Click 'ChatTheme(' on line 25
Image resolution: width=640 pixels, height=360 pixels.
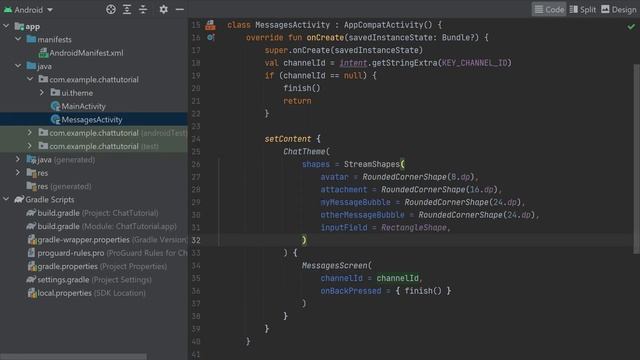[x=307, y=151]
